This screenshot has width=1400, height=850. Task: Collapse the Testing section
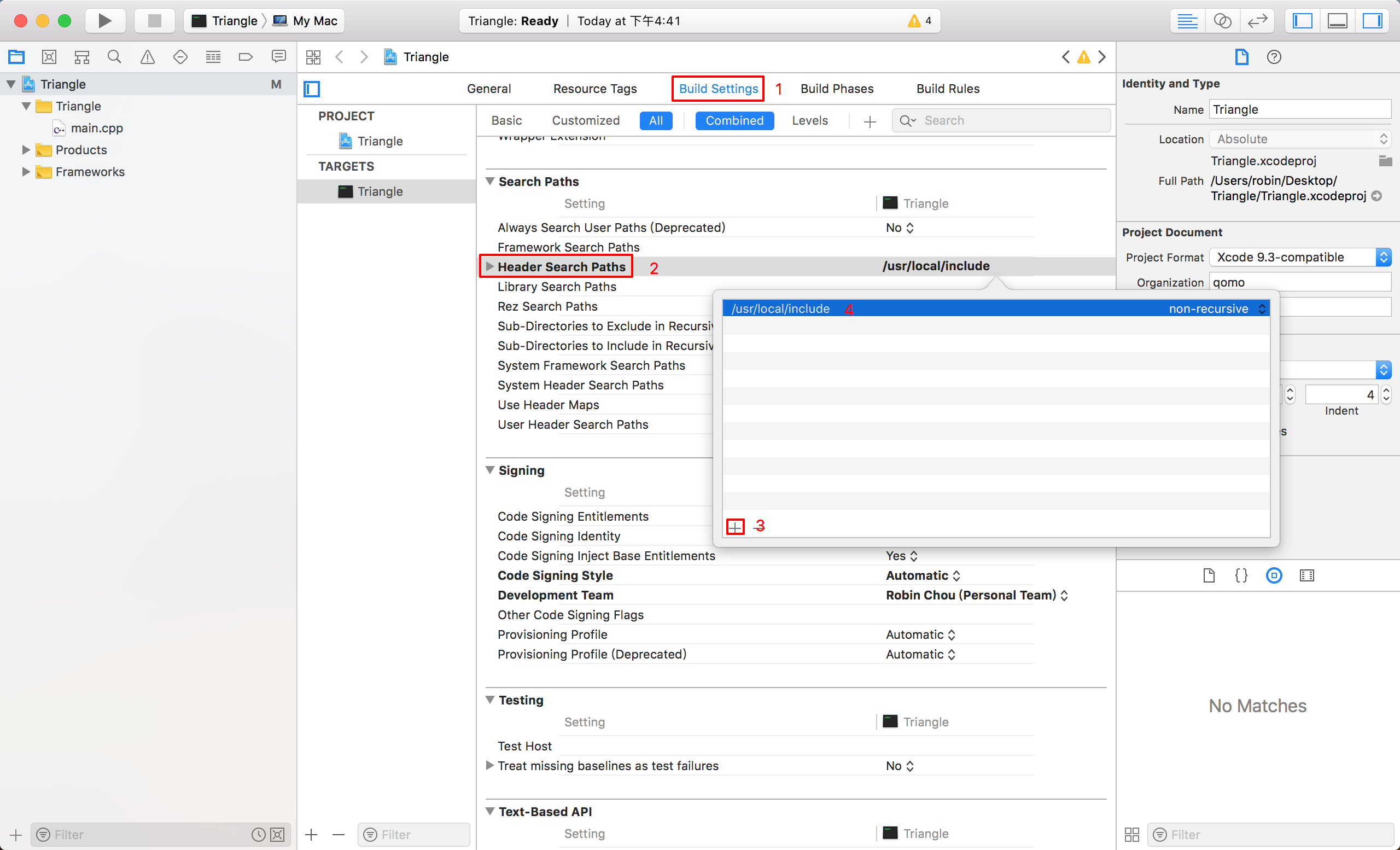click(x=490, y=700)
